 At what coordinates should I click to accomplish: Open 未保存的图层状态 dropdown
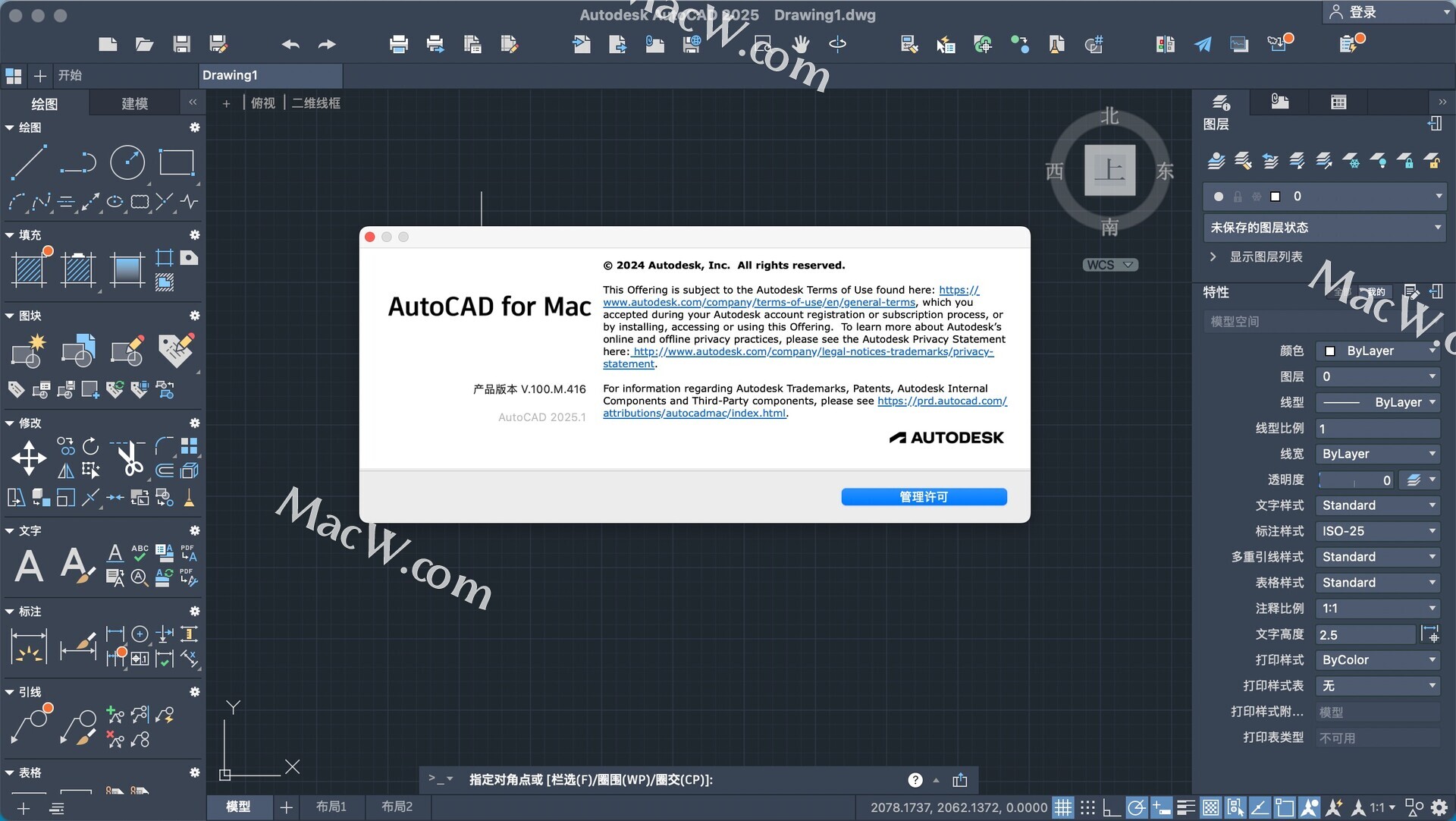[1325, 228]
